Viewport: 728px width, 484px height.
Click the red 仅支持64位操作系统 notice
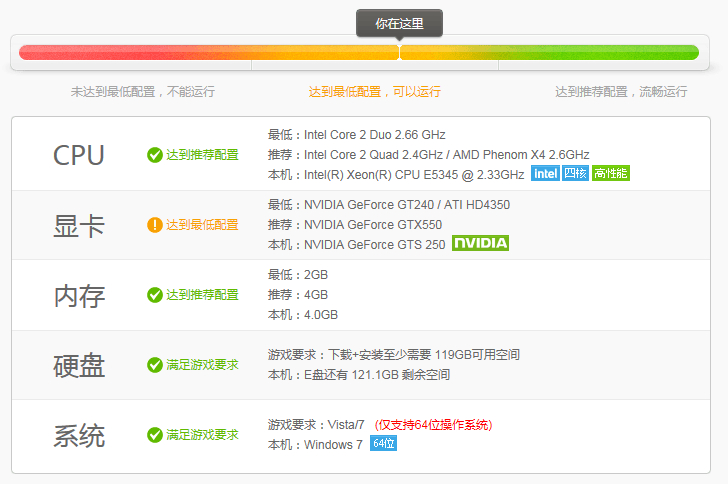point(434,425)
